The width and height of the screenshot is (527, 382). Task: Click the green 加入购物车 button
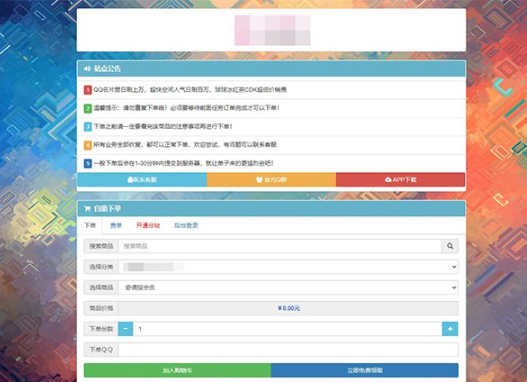(x=177, y=370)
